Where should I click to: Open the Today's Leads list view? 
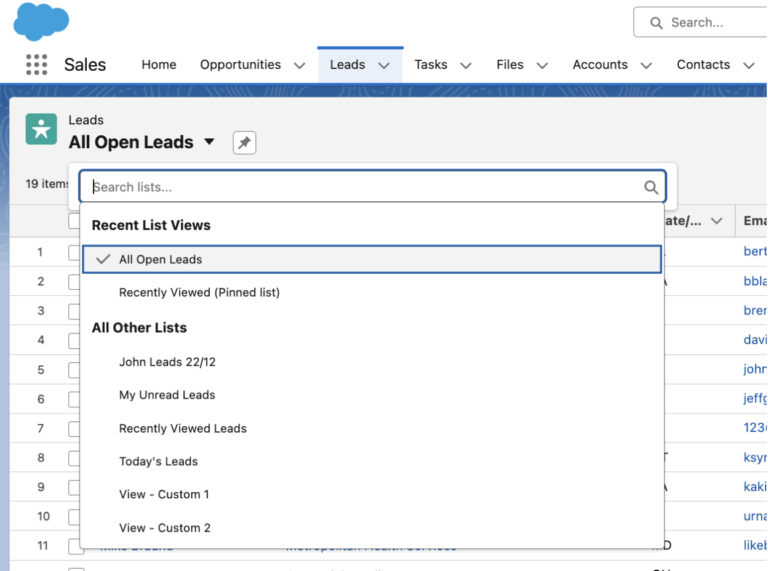point(158,461)
